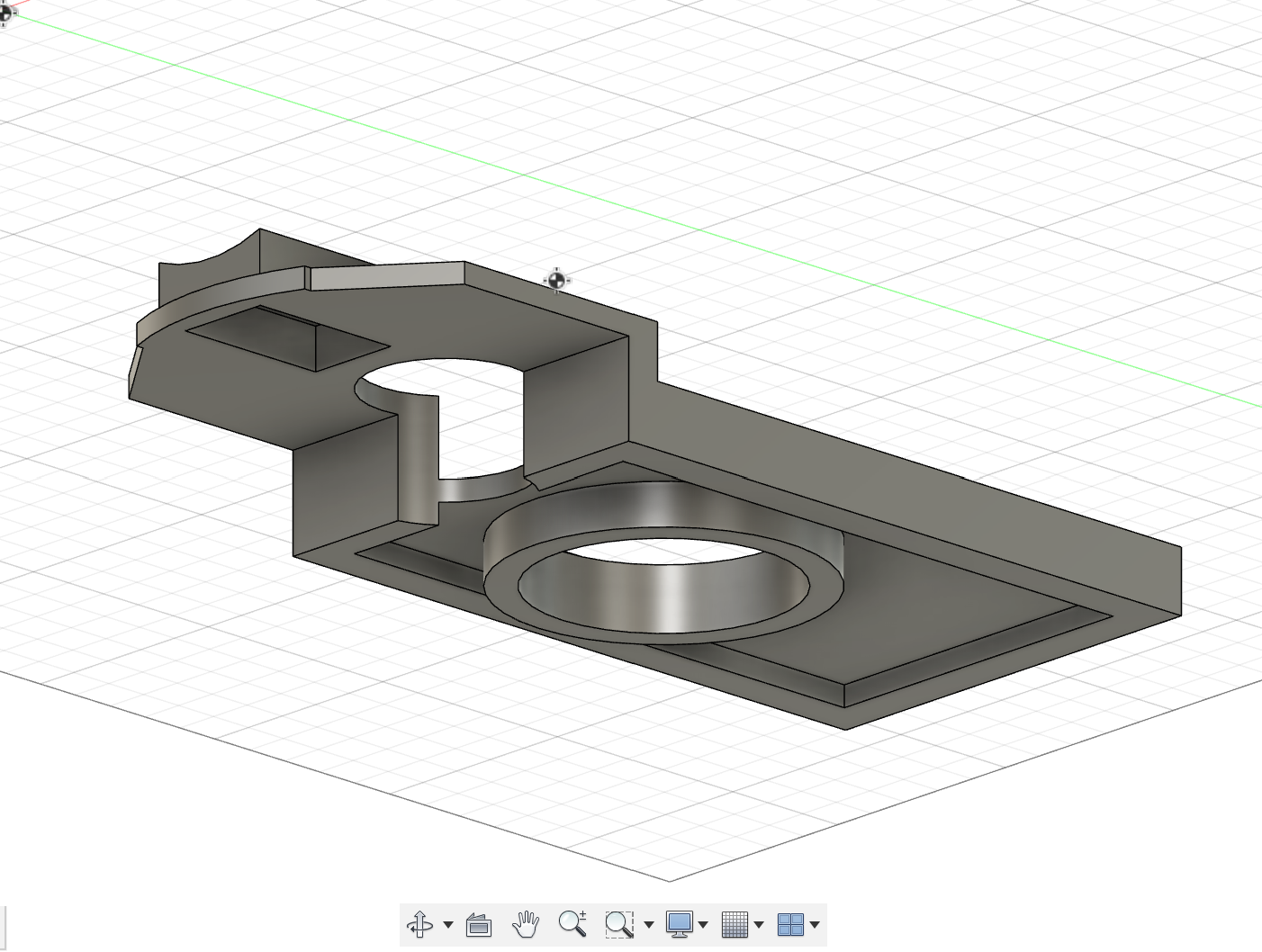Screen dimensions: 1262x952
Task: Click the origin point marker
Action: click(5, 13)
